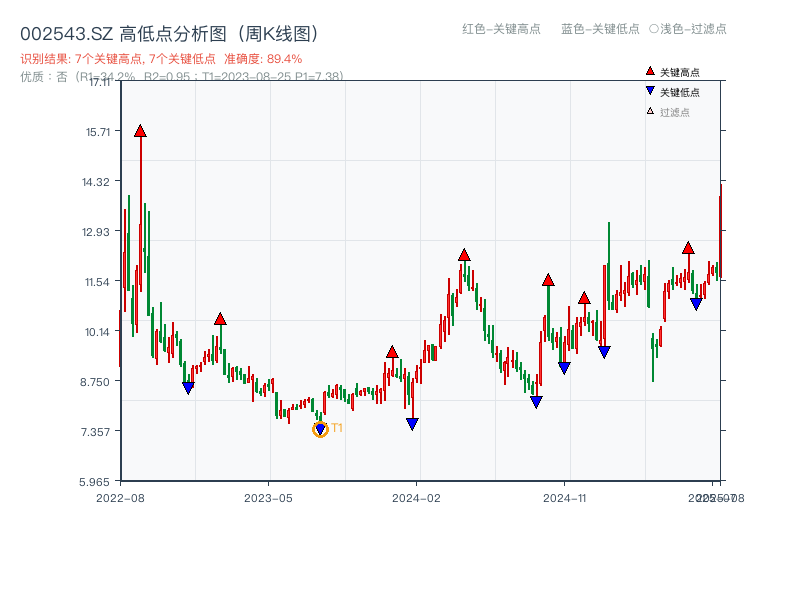Click the 过滤点 label in the legend box

(674, 112)
